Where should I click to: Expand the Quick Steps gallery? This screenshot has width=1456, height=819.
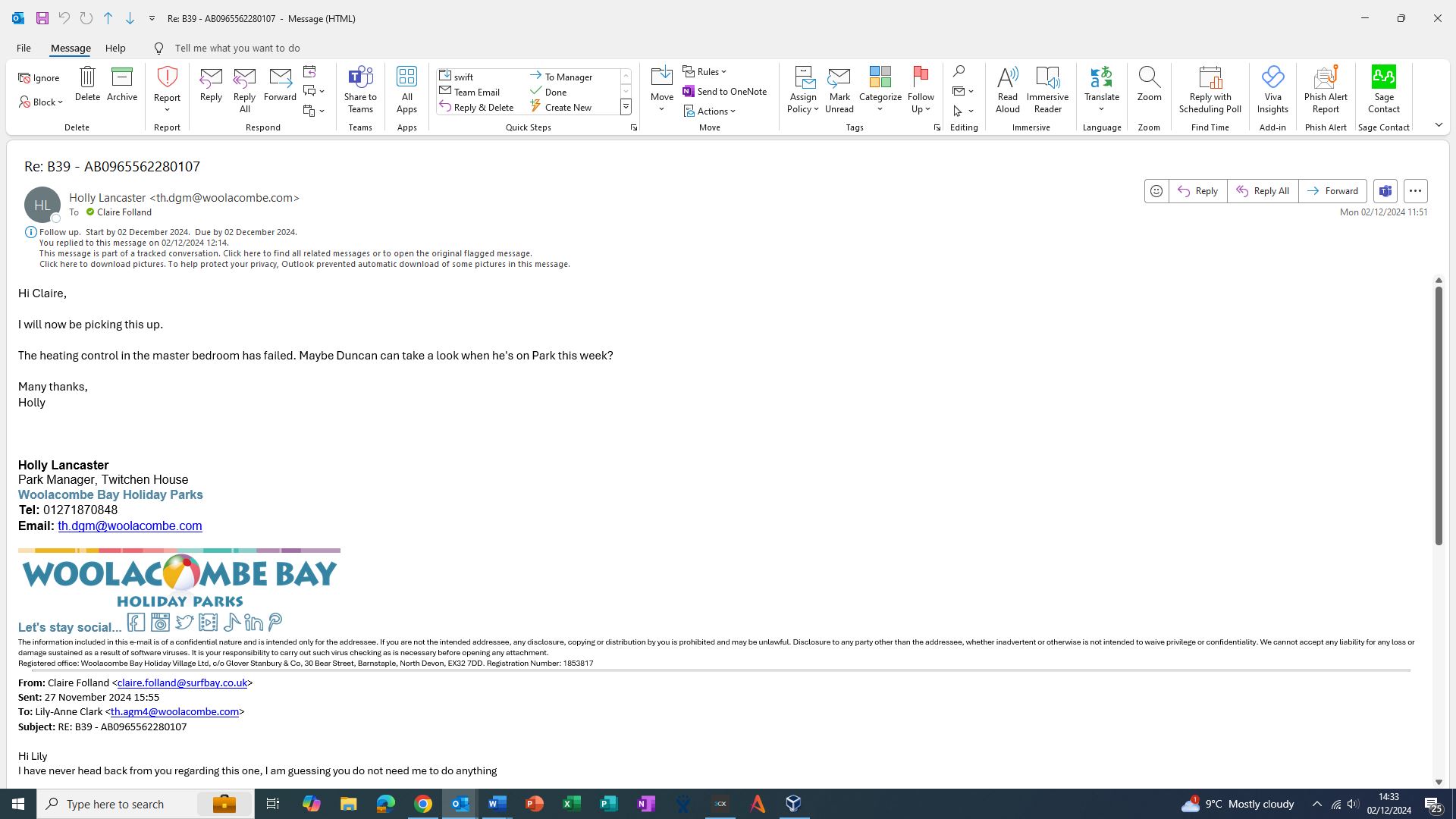[x=626, y=107]
